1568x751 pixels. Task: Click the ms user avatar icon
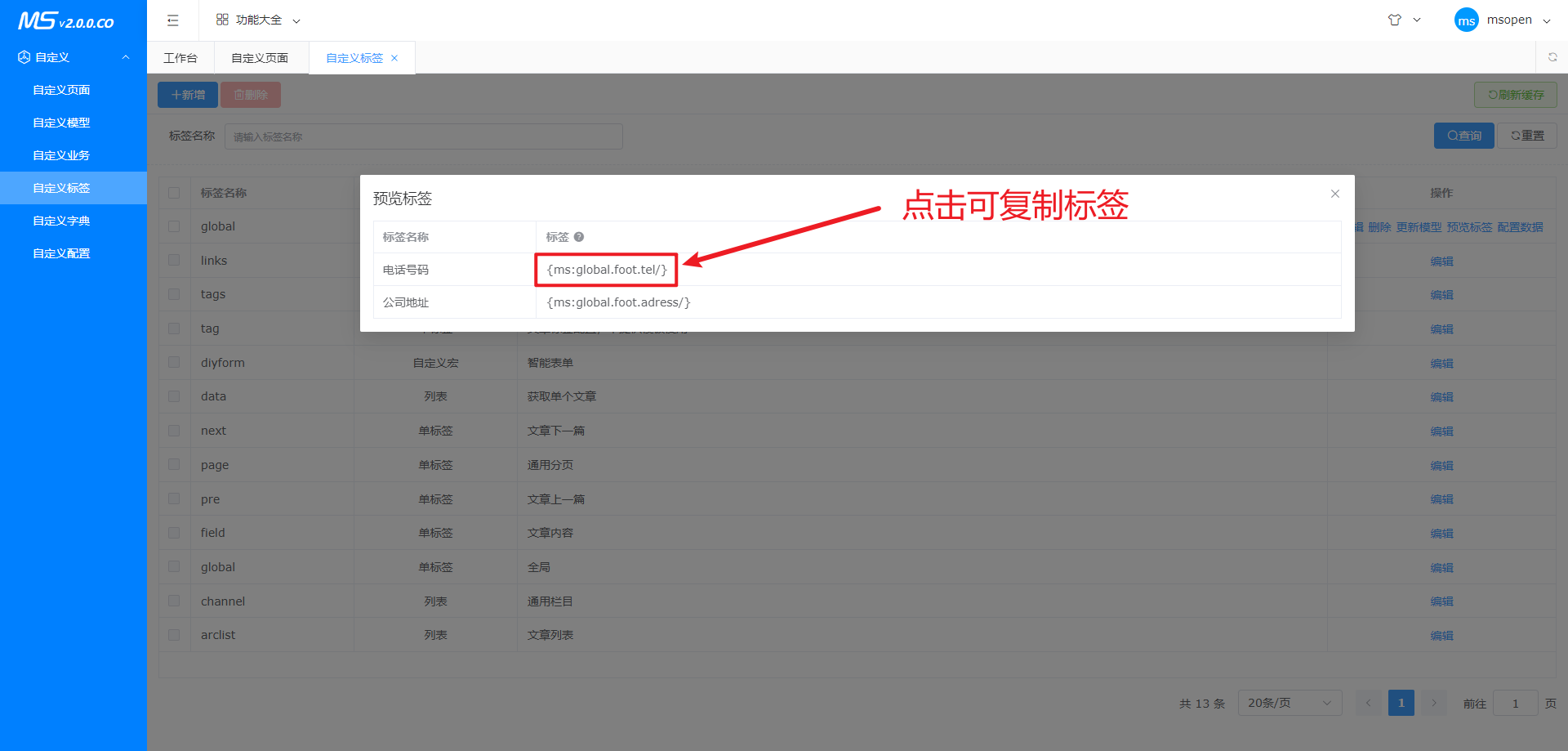click(1467, 20)
